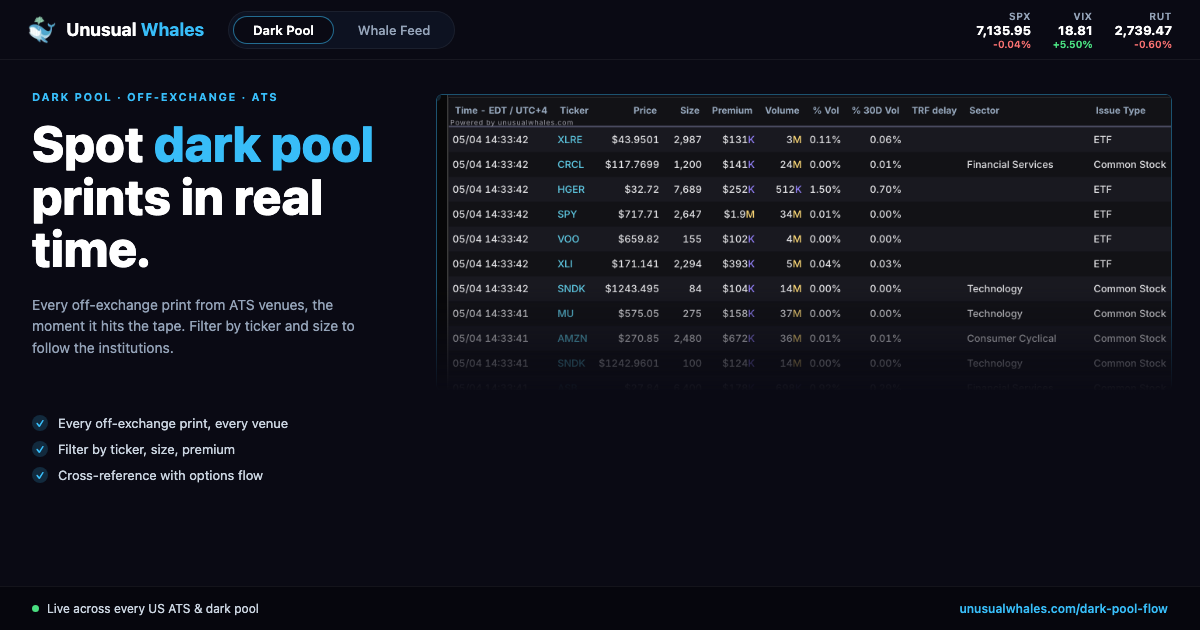
Task: Open the unusualwhales.com/dark-pool-flow link
Action: pos(1063,608)
